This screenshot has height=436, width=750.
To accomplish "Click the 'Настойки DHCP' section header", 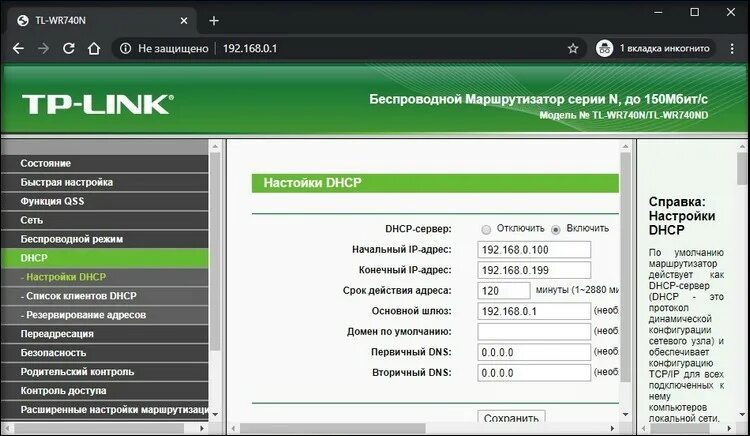I will [x=435, y=183].
